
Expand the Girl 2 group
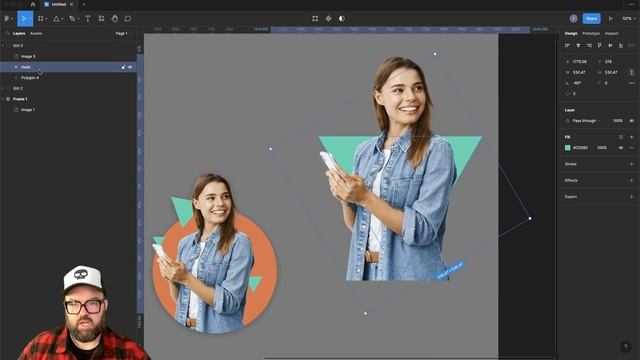pos(3,88)
